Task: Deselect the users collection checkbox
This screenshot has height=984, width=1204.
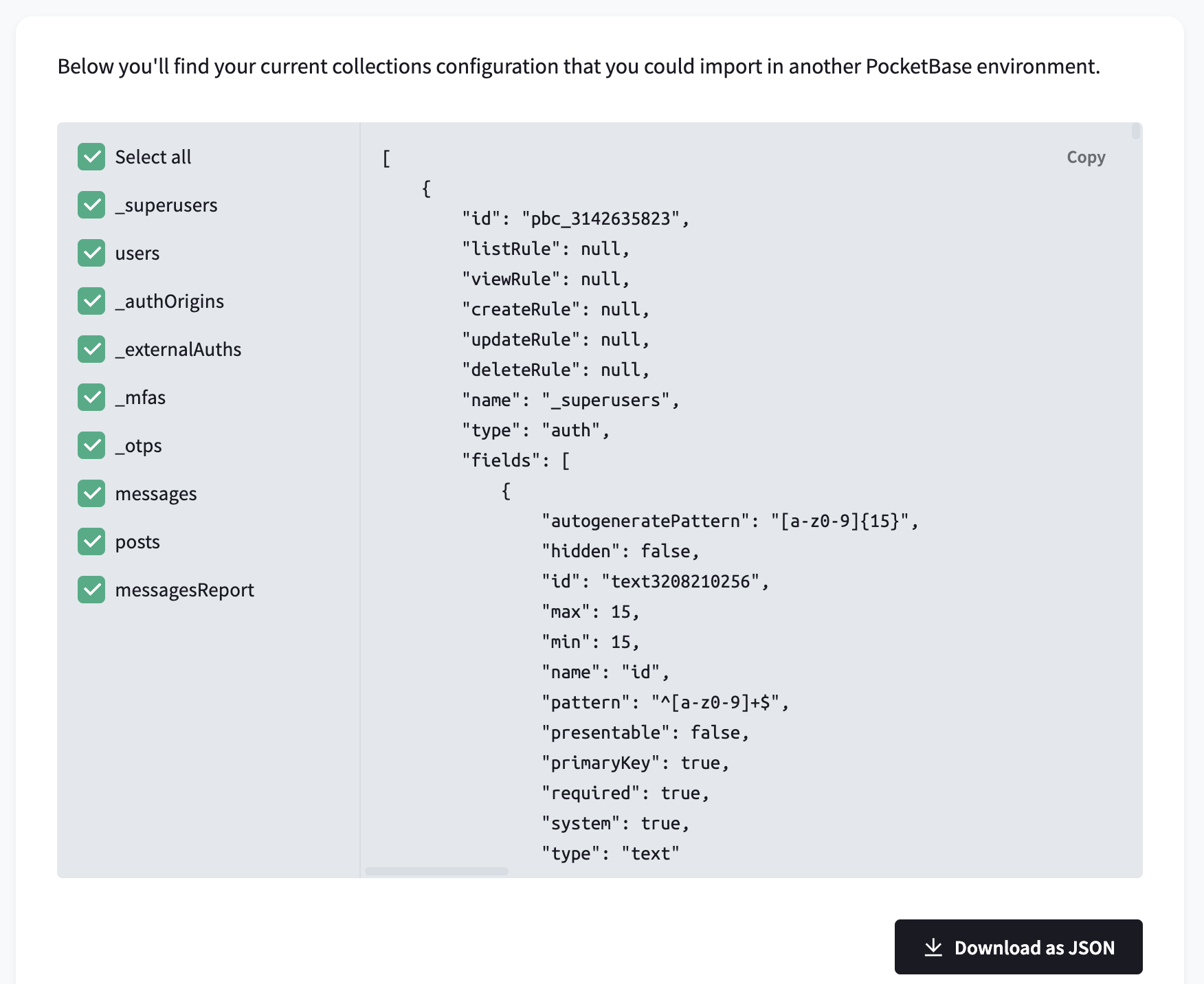Action: coord(91,253)
